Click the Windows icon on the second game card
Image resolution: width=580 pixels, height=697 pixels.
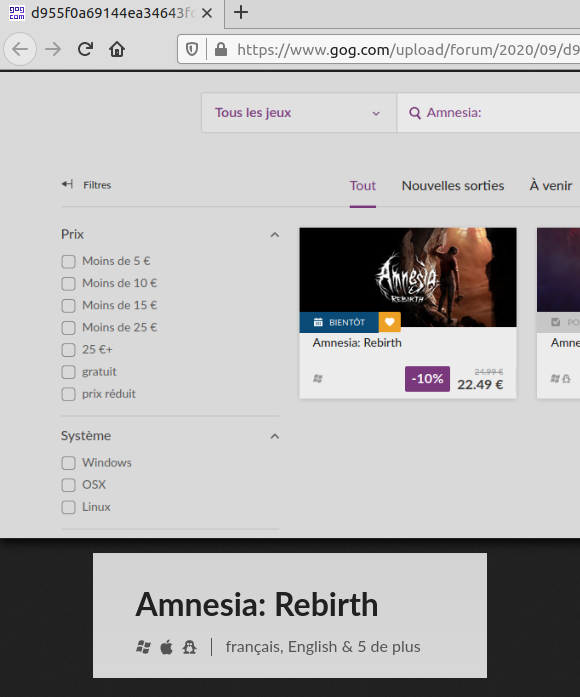pyautogui.click(x=555, y=379)
